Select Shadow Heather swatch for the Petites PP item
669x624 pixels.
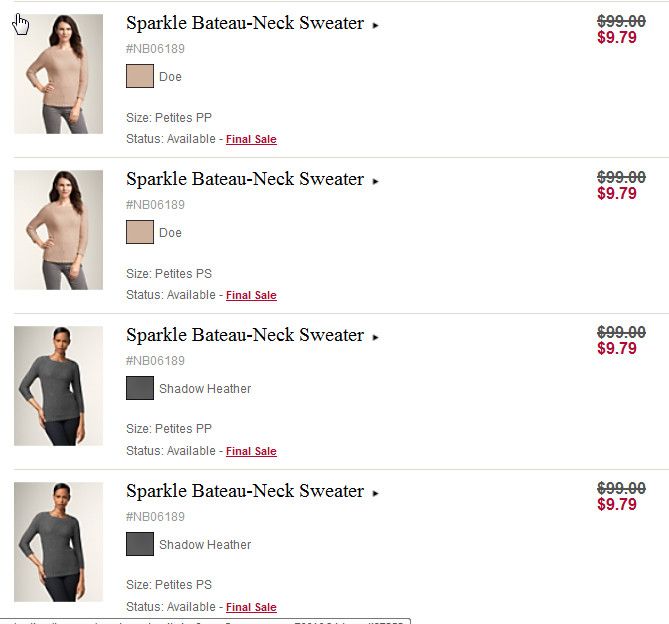(140, 388)
